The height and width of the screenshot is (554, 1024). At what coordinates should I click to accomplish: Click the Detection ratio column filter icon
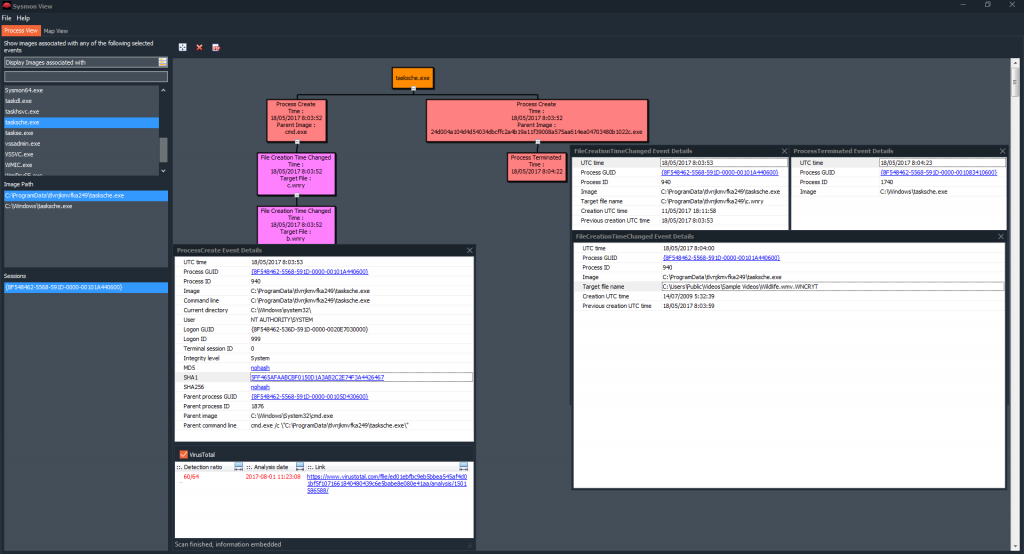(239, 467)
